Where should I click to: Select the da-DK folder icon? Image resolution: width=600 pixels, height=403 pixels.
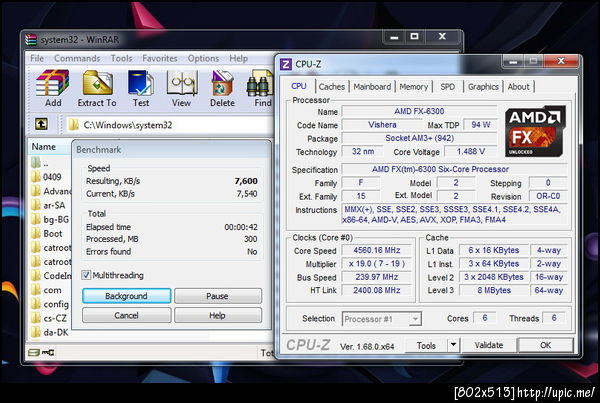[x=36, y=332]
